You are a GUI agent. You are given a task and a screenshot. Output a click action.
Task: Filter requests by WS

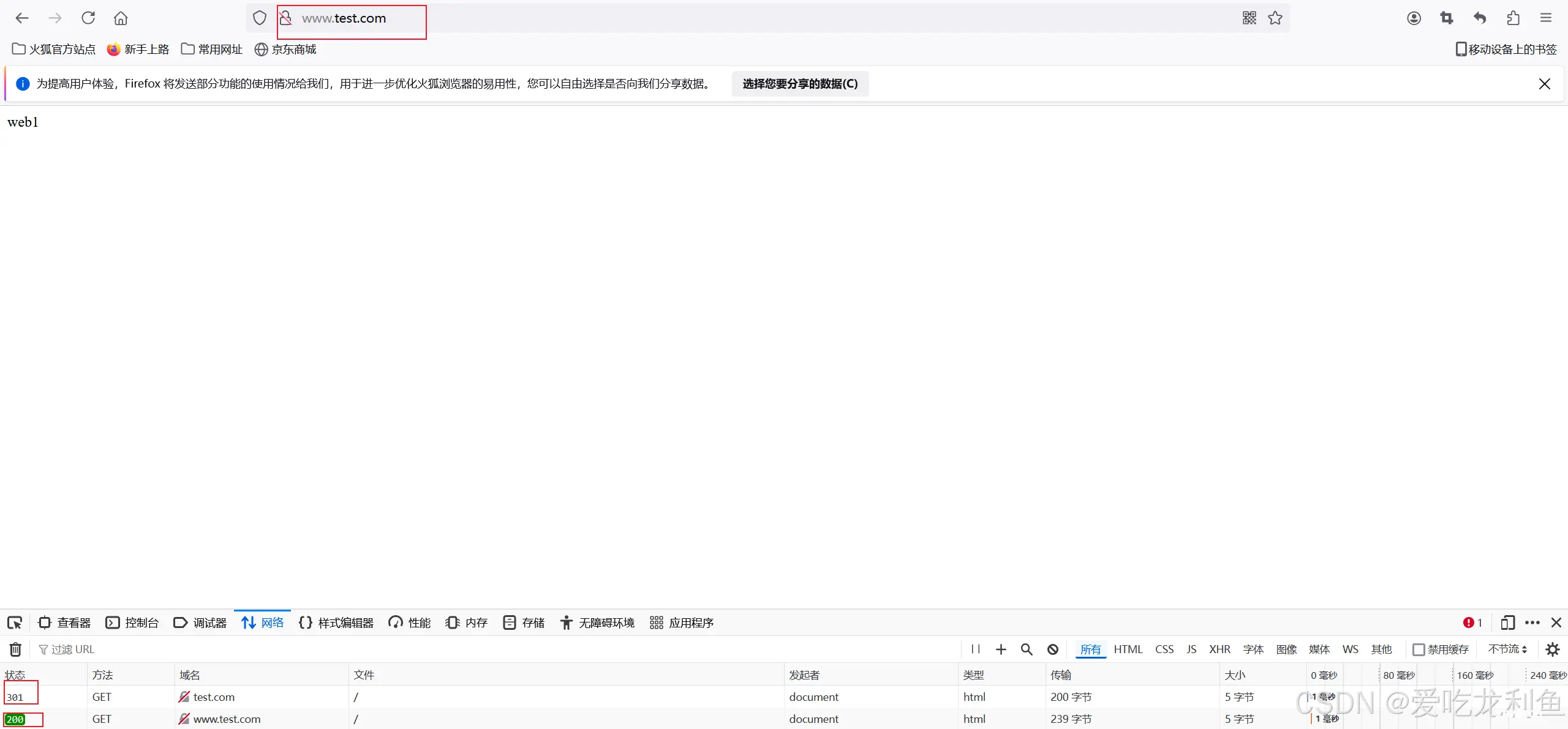click(1350, 649)
